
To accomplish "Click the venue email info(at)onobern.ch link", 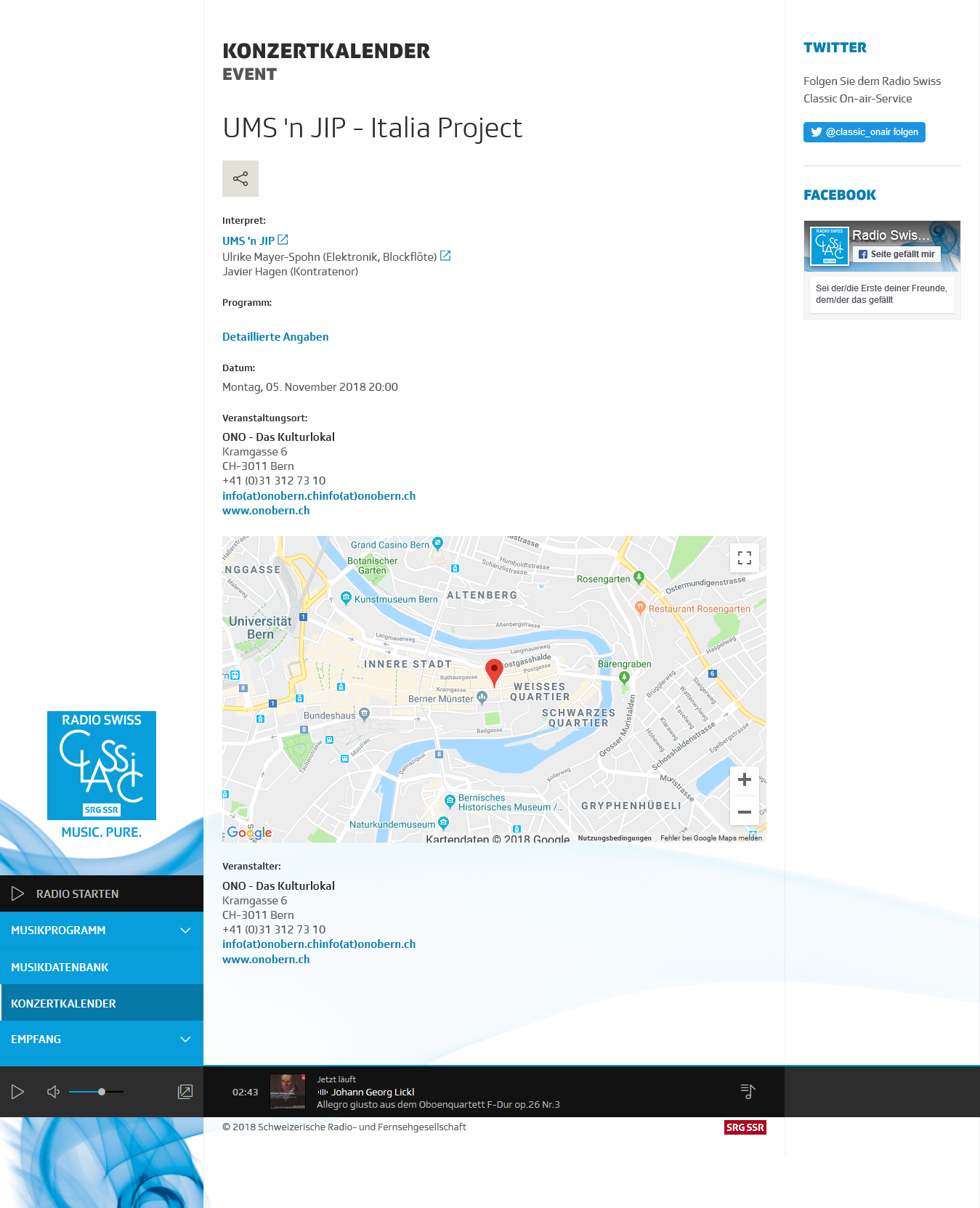I will click(319, 495).
